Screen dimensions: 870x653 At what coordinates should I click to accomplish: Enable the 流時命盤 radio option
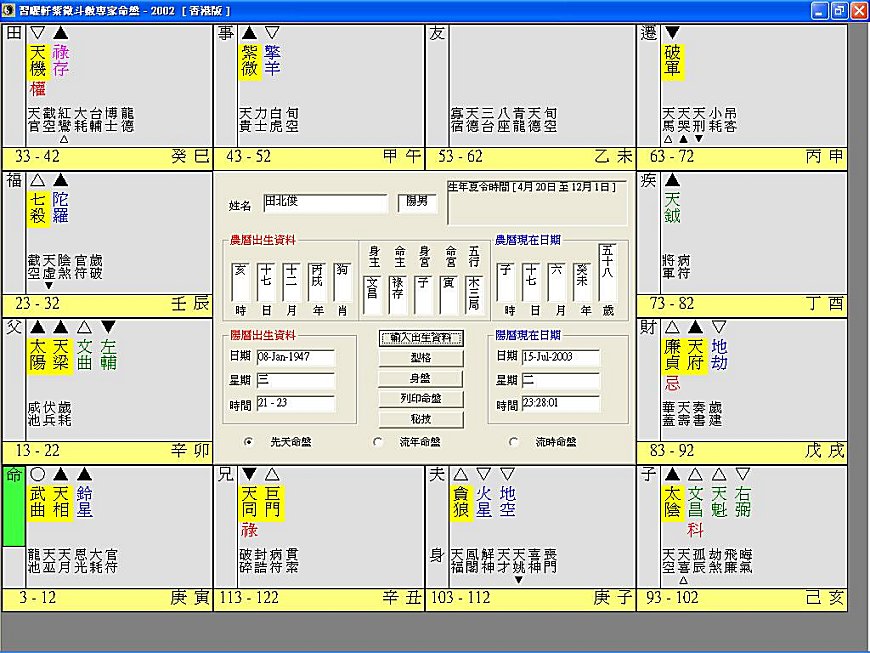pyautogui.click(x=514, y=441)
